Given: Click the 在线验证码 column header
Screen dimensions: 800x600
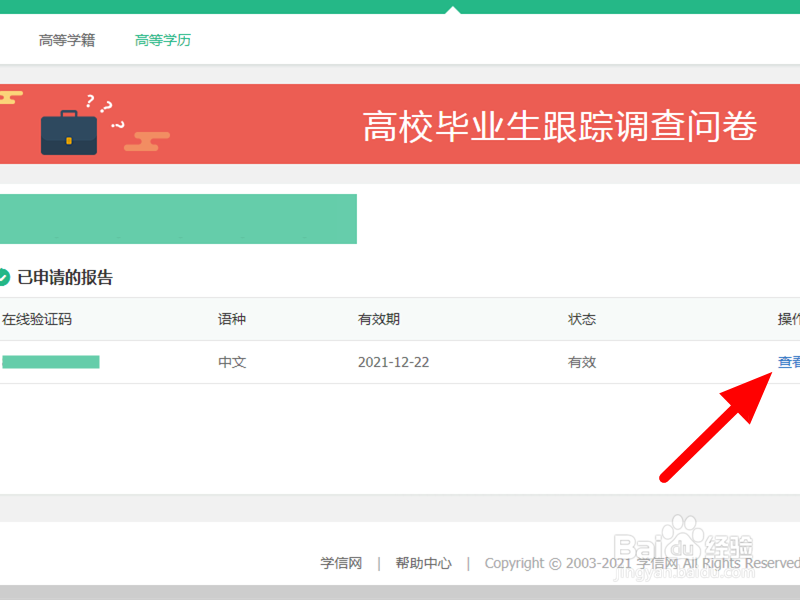Looking at the screenshot, I should [x=37, y=319].
